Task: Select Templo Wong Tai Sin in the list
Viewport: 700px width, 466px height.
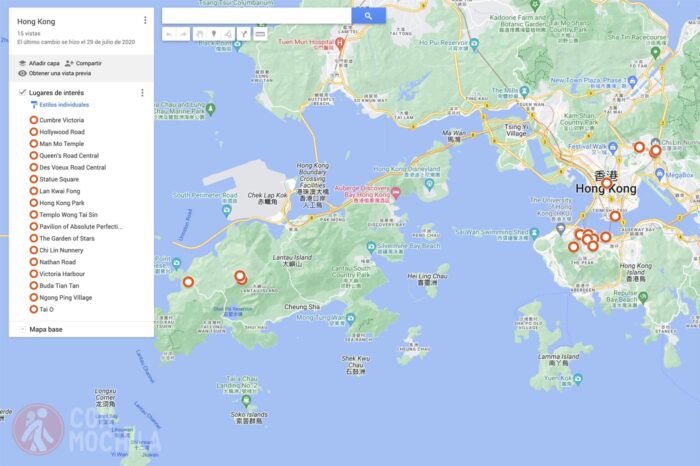Action: click(68, 215)
